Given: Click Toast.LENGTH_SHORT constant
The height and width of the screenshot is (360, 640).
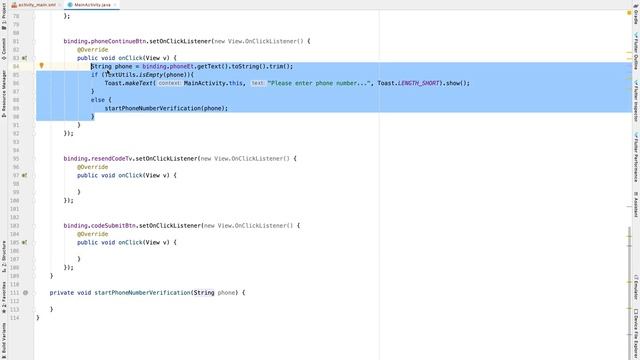Looking at the screenshot, I should (408, 83).
